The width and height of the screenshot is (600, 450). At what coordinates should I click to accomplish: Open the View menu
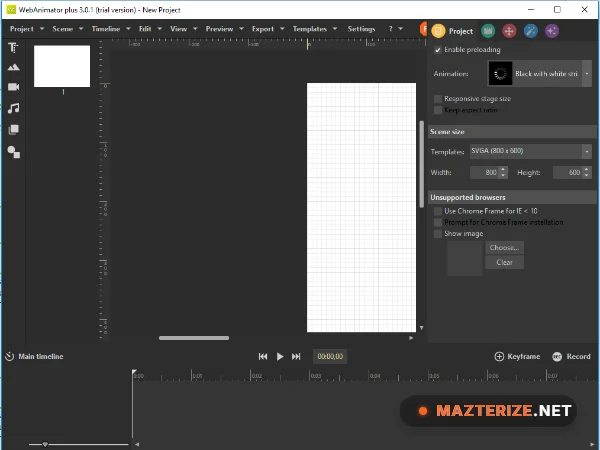[183, 29]
